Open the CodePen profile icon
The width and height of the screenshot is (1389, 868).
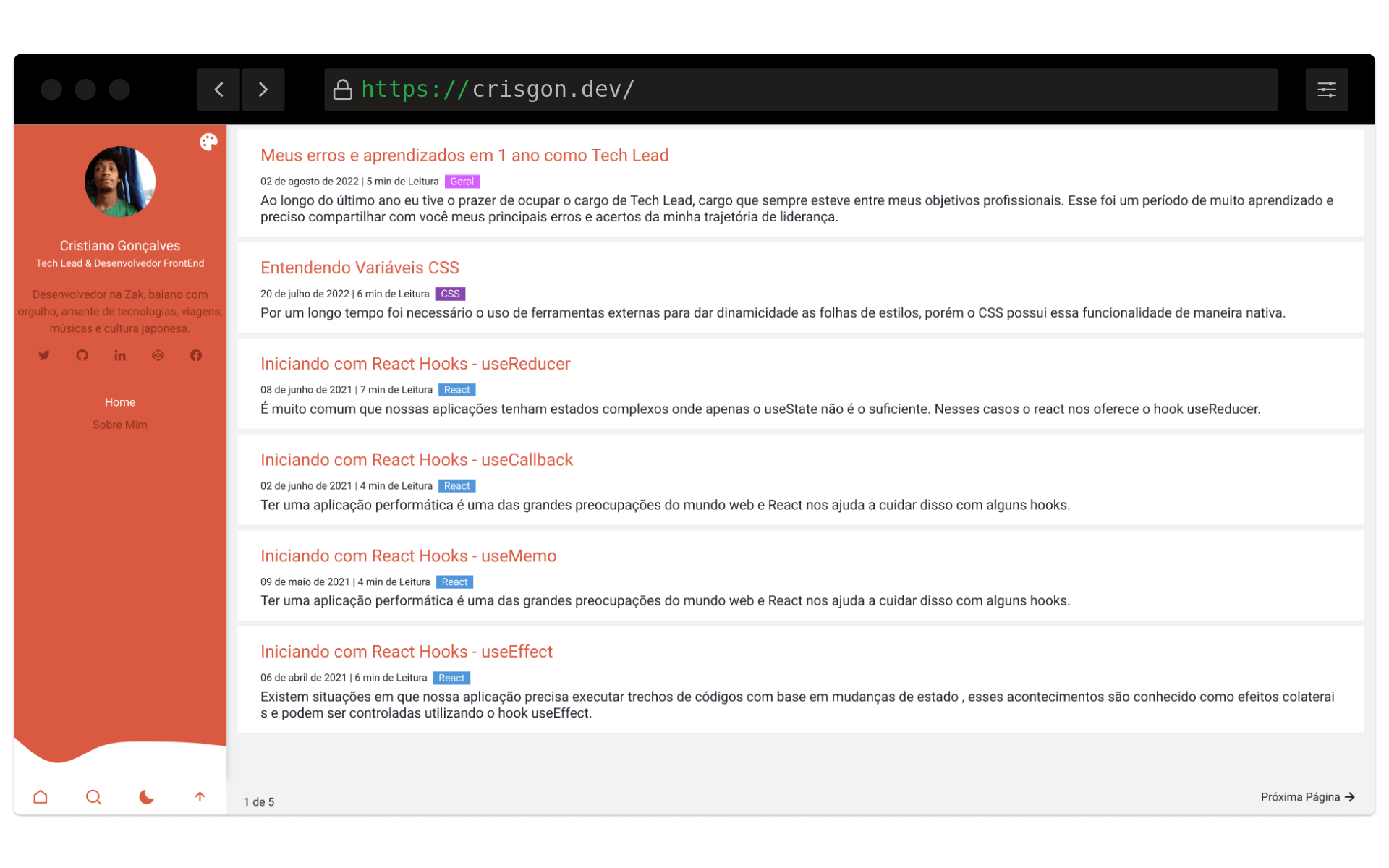pos(158,355)
